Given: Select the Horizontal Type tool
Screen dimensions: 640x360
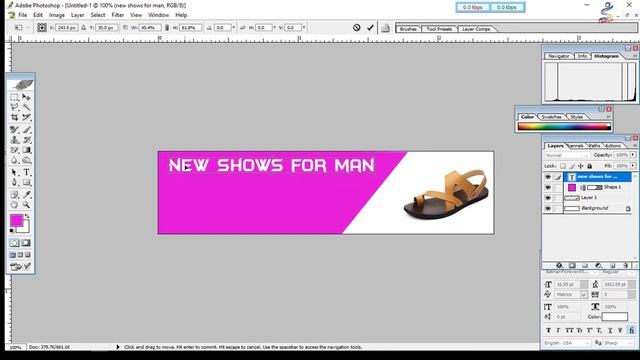Looking at the screenshot, I should [27, 172].
